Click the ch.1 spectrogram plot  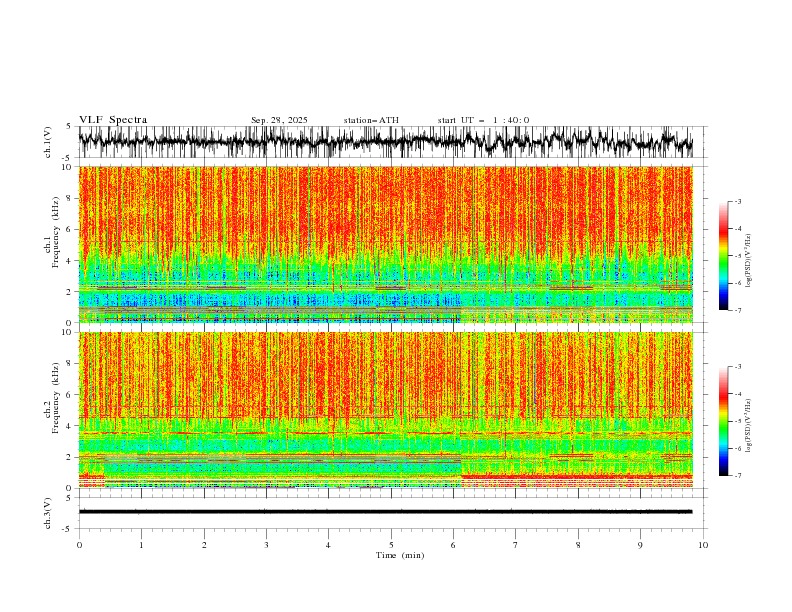click(x=386, y=244)
